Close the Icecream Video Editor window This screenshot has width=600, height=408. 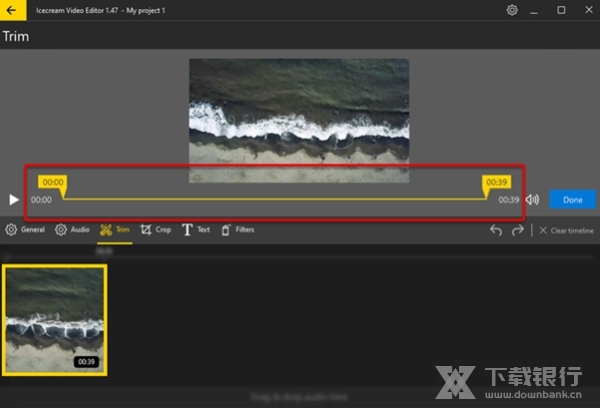click(x=589, y=10)
